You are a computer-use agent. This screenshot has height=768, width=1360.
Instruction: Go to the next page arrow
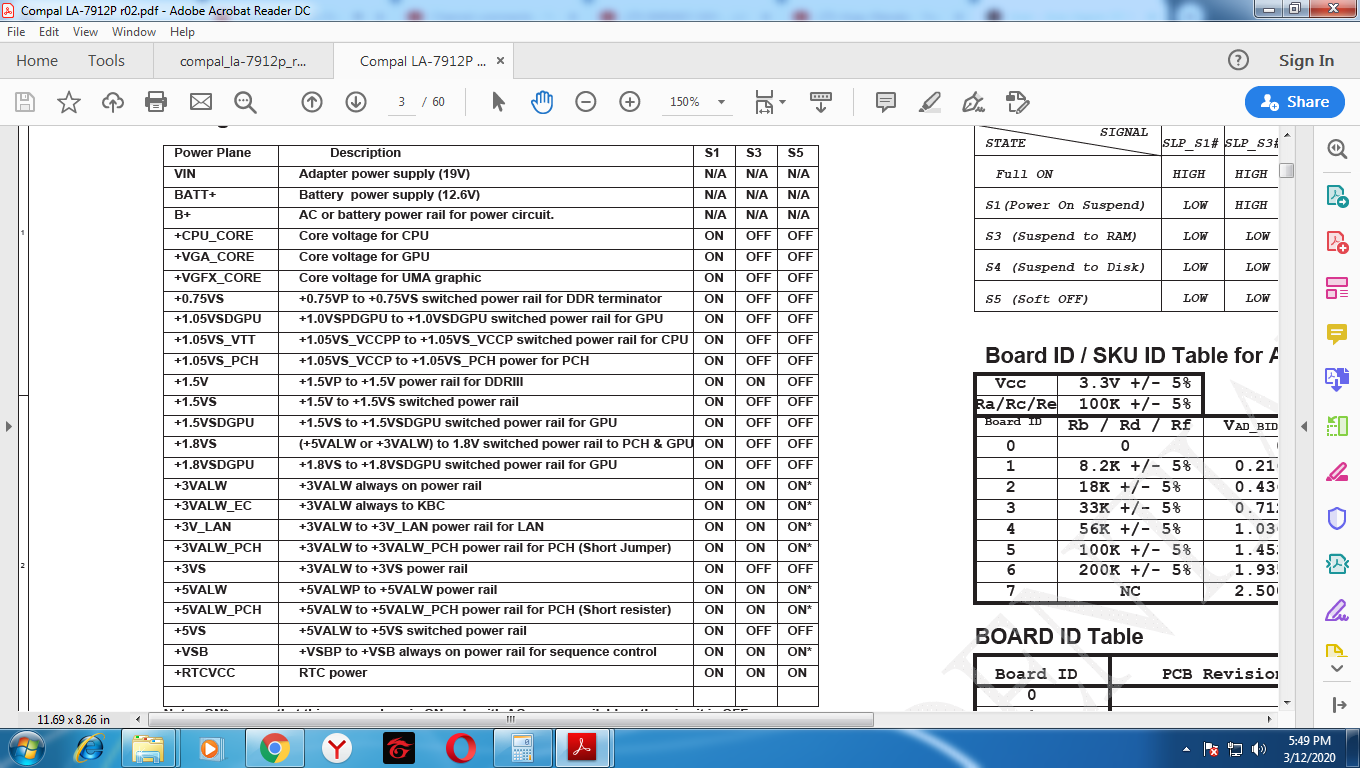356,102
